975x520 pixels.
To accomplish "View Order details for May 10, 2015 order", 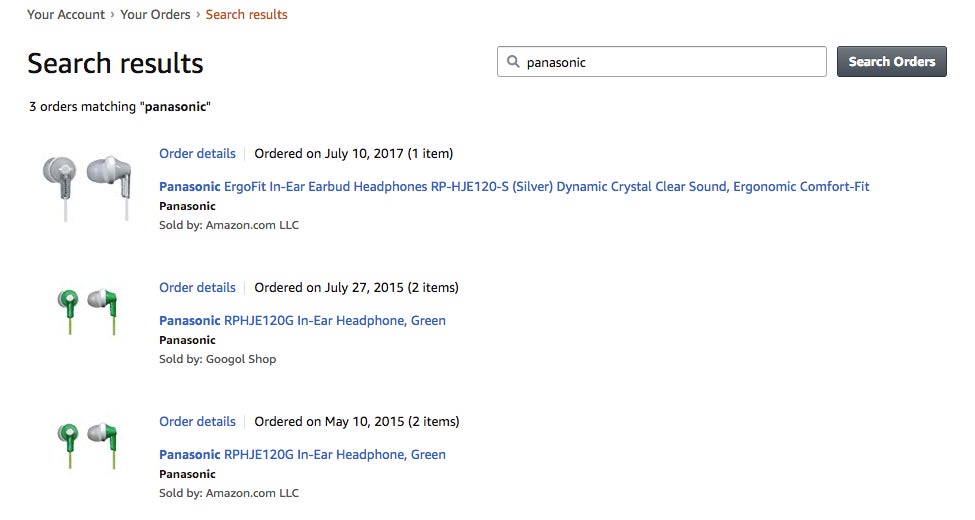I will tap(197, 422).
